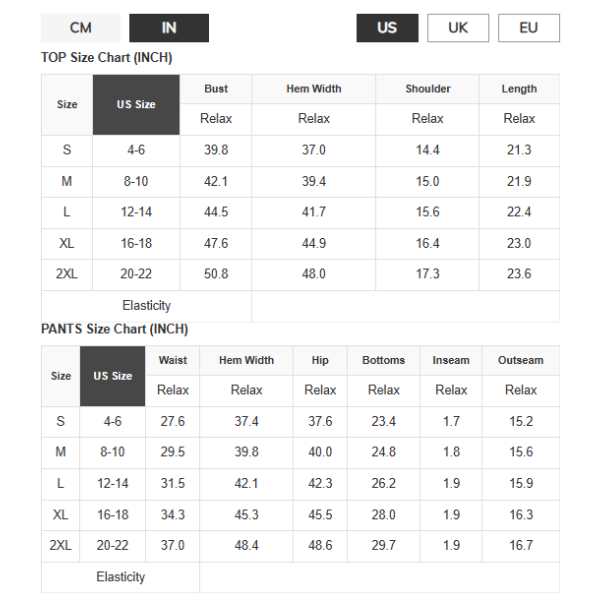Image resolution: width=600 pixels, height=600 pixels.
Task: Switch sizing region to EU
Action: coord(528,28)
